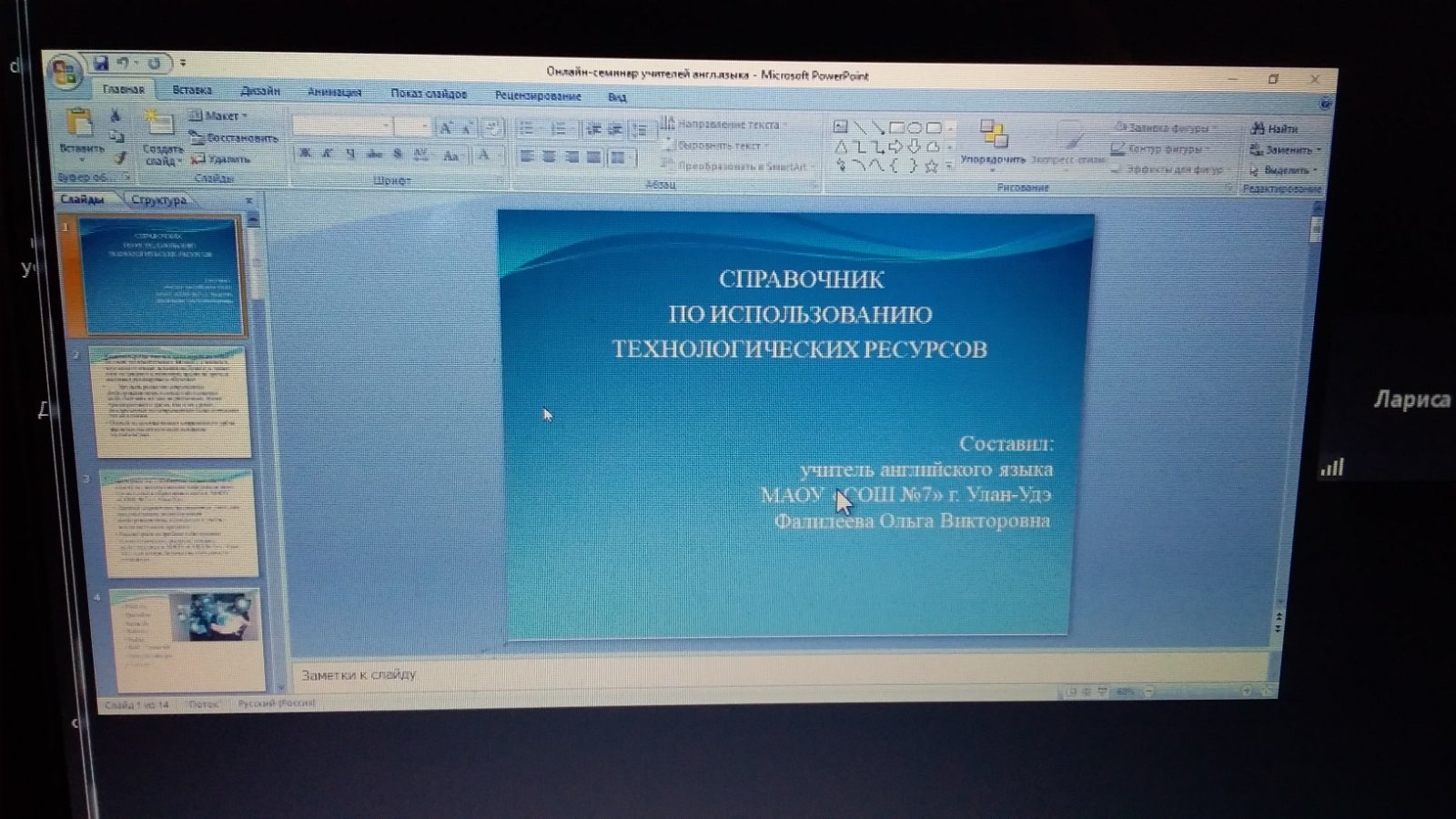
Task: Click the Найти find button
Action: tap(1275, 129)
